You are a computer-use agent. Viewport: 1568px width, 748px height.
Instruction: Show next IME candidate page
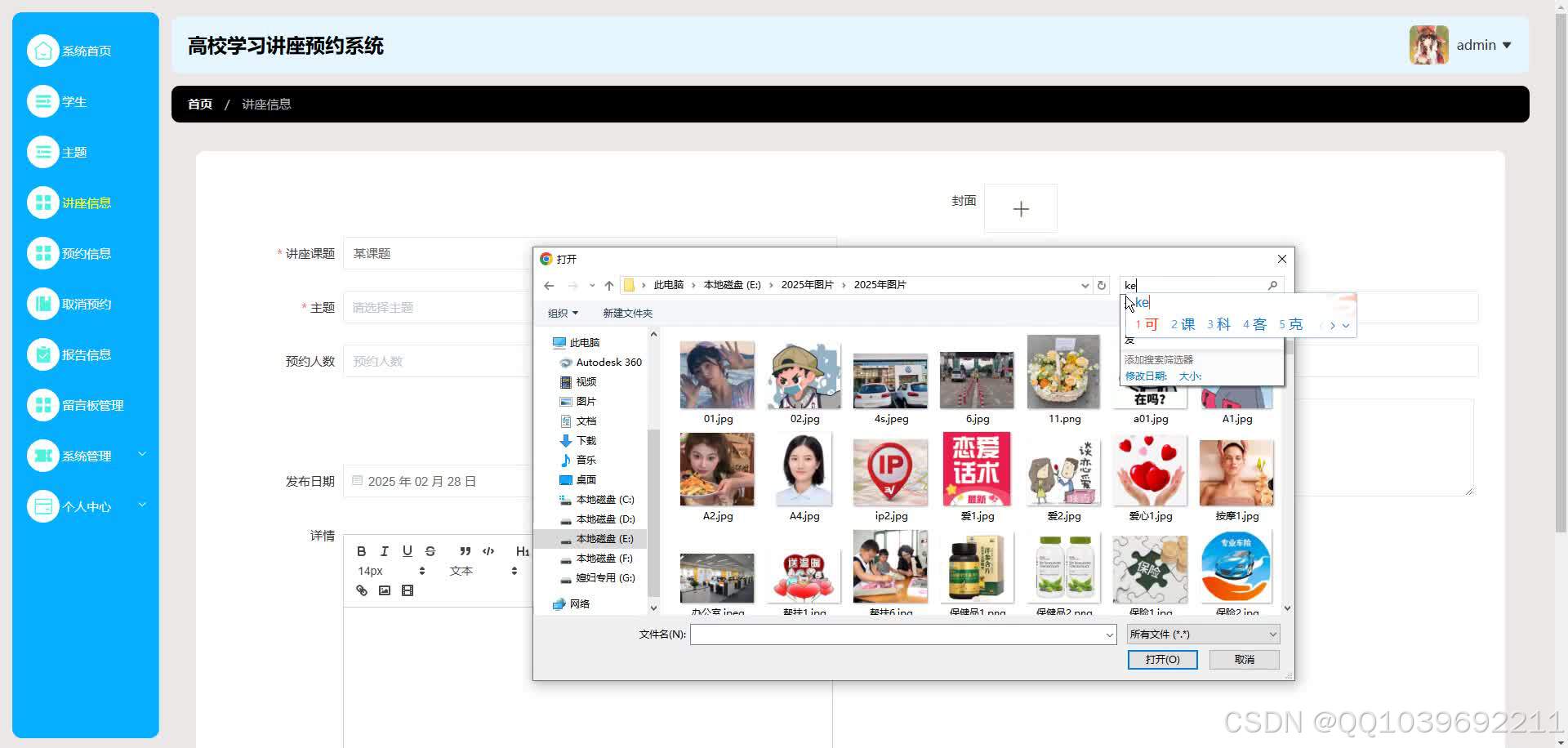[1333, 325]
